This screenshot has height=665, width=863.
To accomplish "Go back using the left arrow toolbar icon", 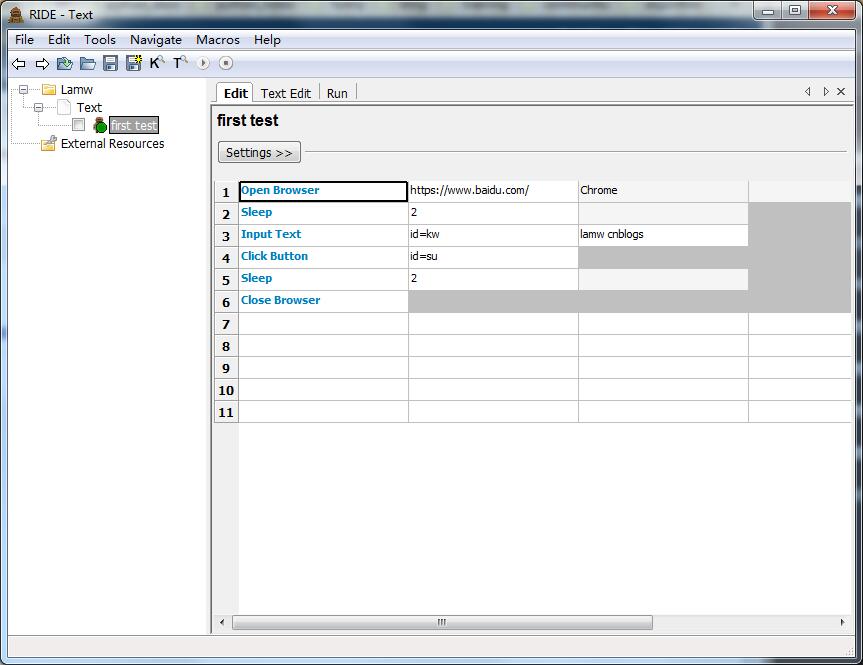I will [x=19, y=64].
